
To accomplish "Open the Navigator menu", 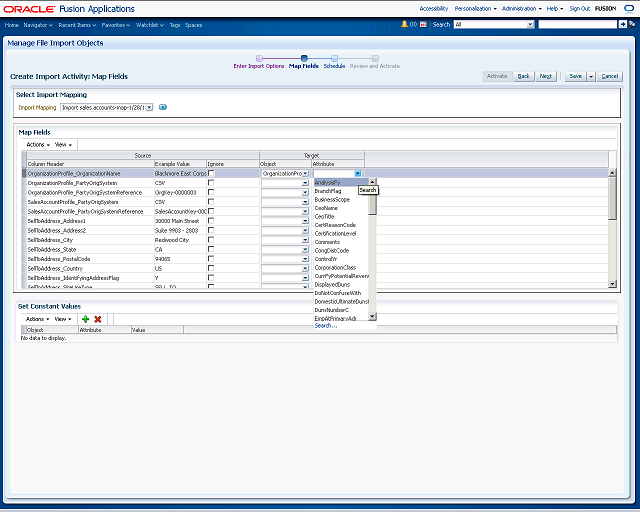I will (x=37, y=23).
